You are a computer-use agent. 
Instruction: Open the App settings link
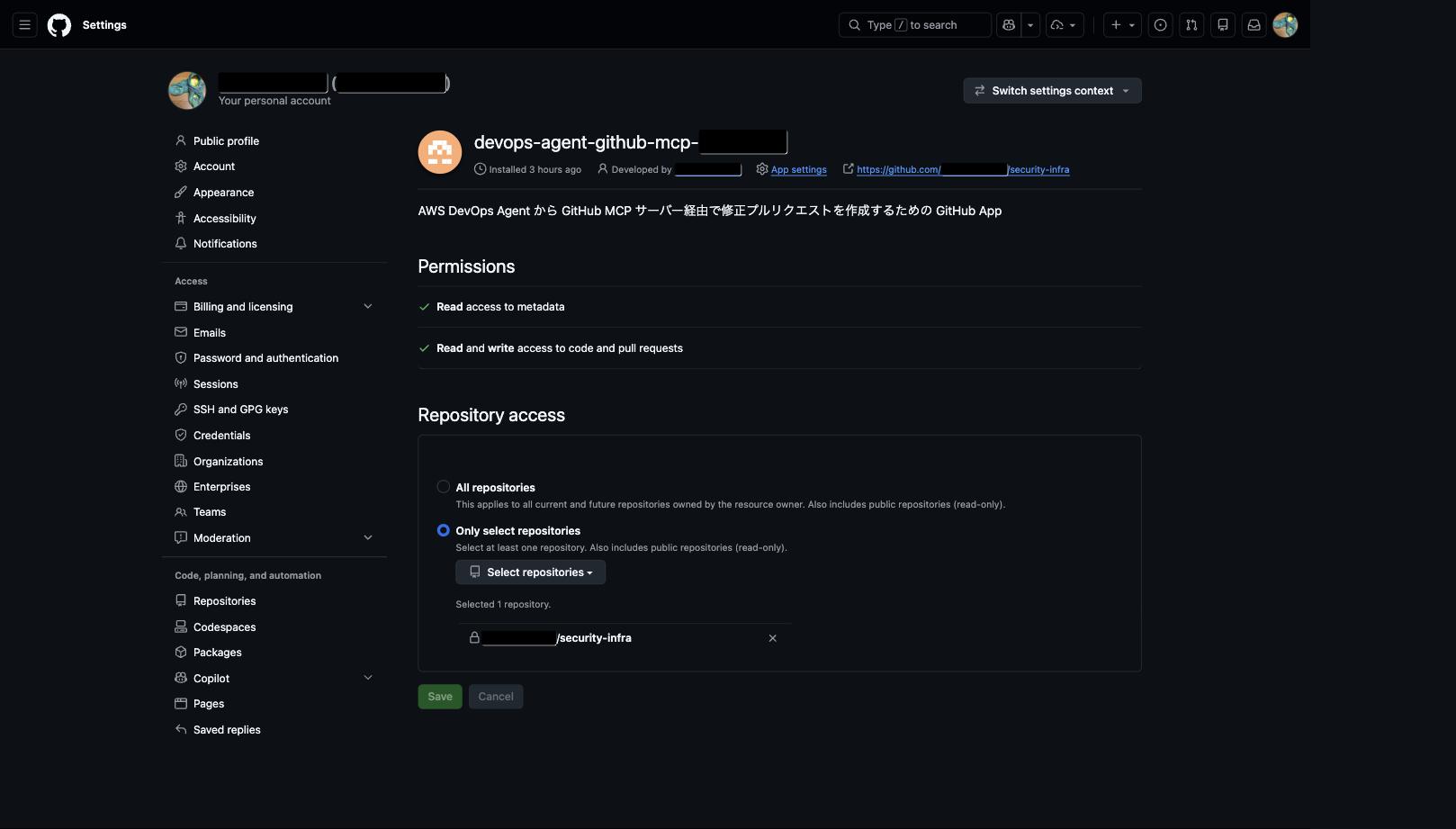point(799,169)
